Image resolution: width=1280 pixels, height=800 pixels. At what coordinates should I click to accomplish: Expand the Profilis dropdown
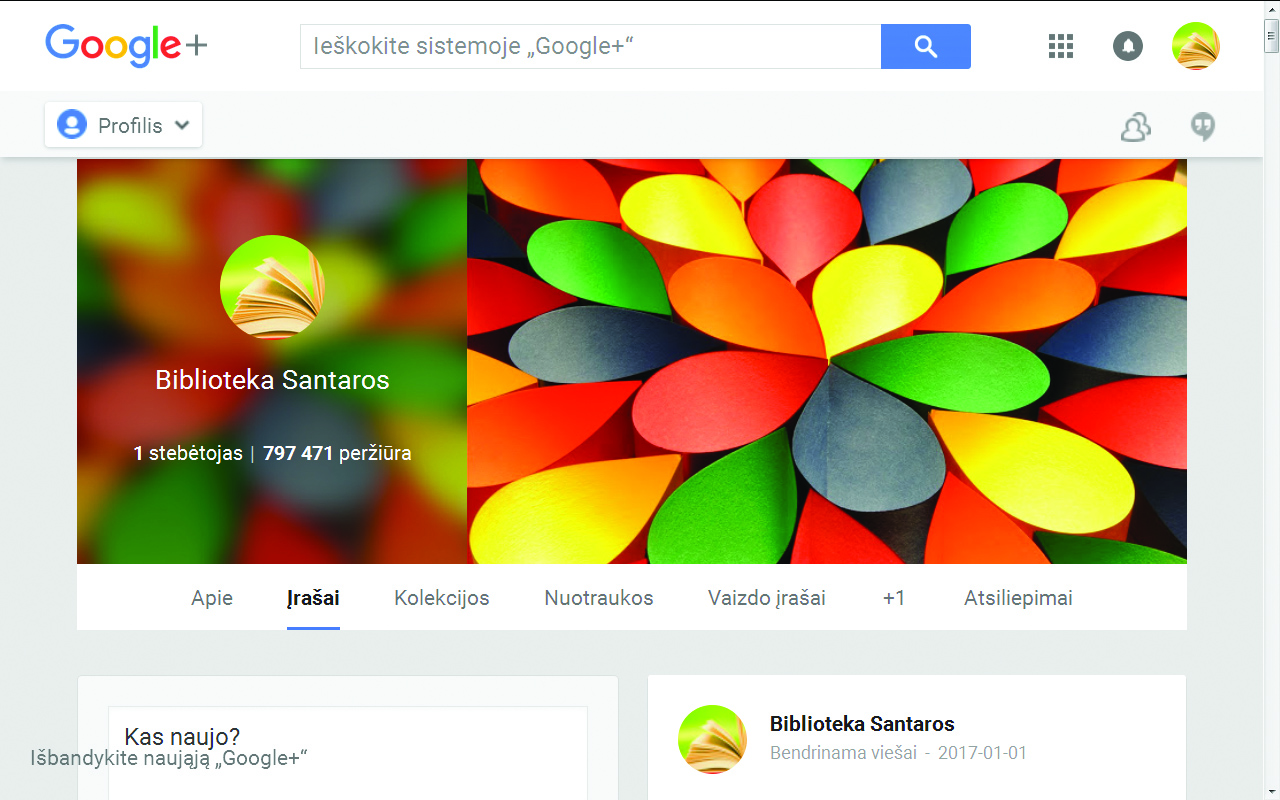tap(124, 125)
